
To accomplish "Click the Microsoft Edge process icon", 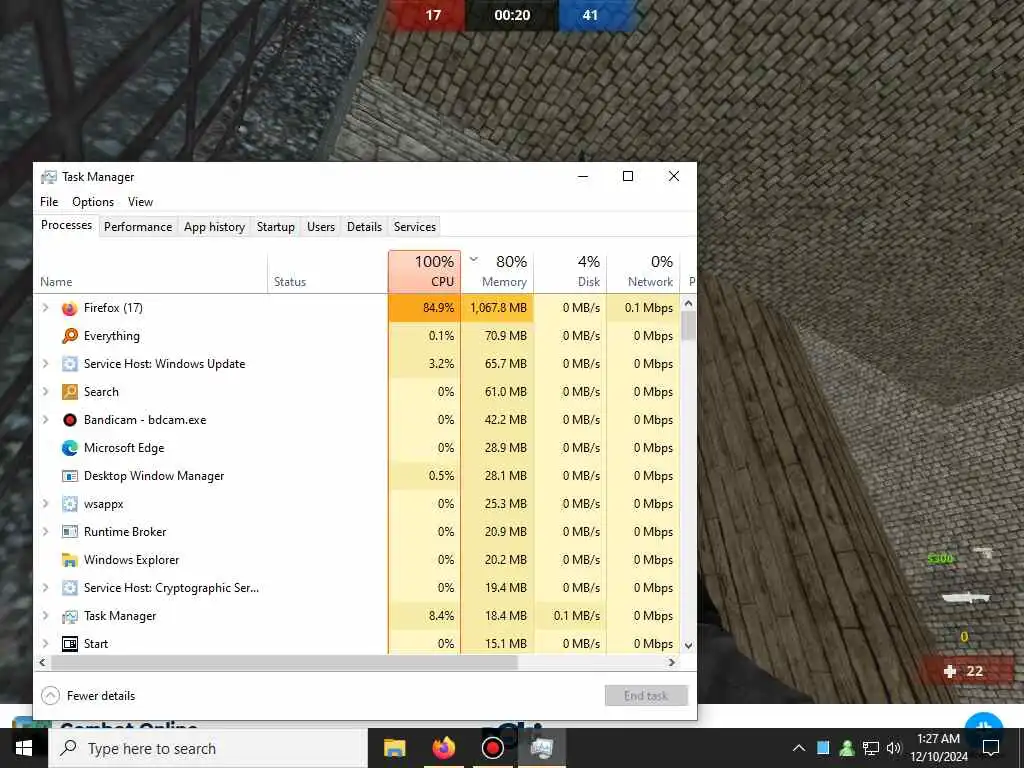I will [69, 448].
